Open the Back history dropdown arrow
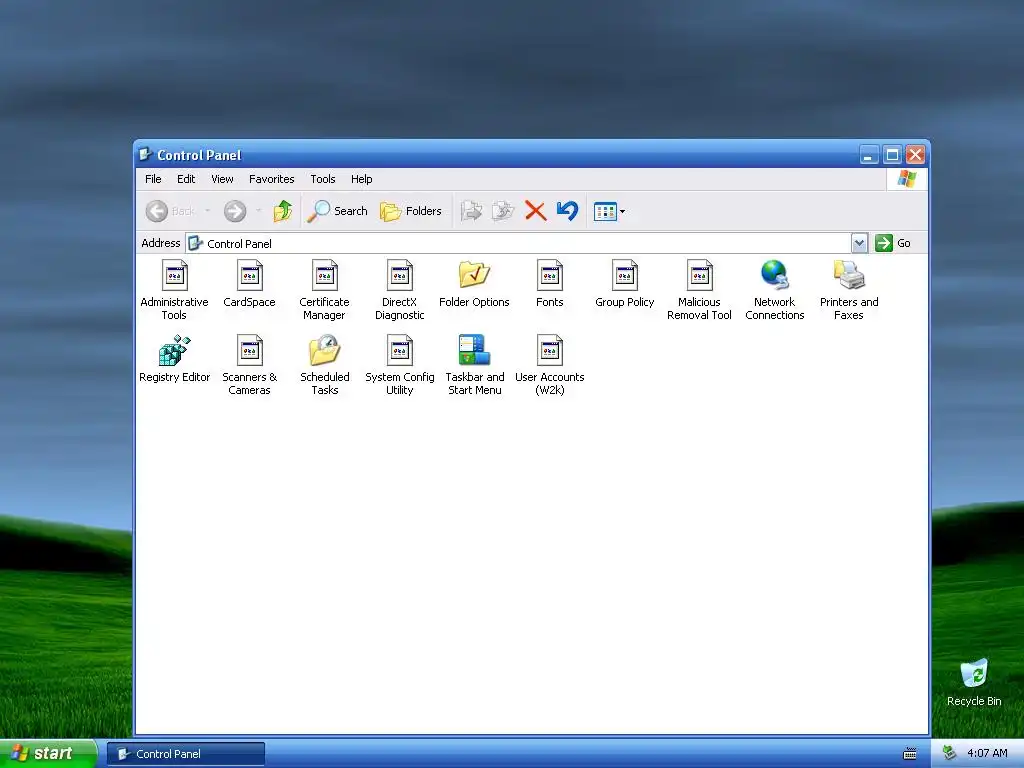 [x=208, y=211]
